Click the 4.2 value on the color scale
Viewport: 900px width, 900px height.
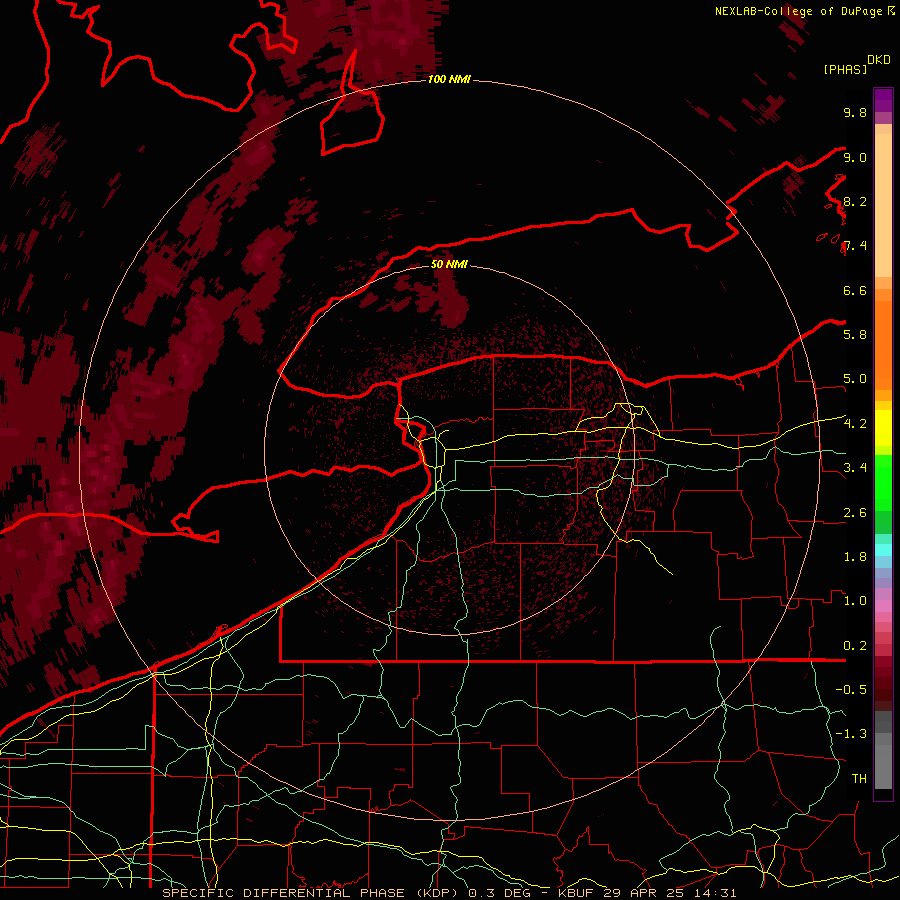pos(855,423)
